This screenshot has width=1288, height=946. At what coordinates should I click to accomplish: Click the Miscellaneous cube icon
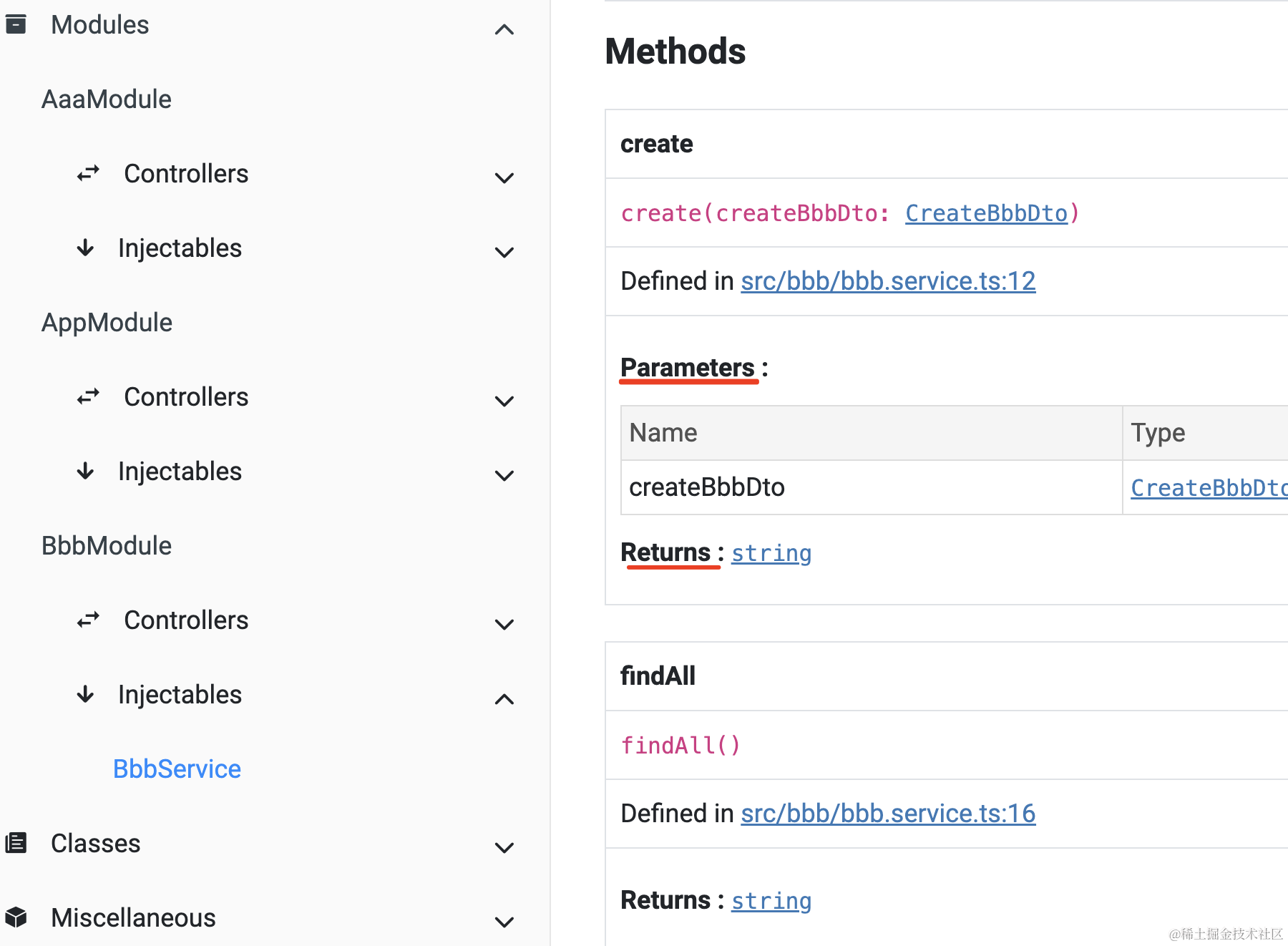16,917
